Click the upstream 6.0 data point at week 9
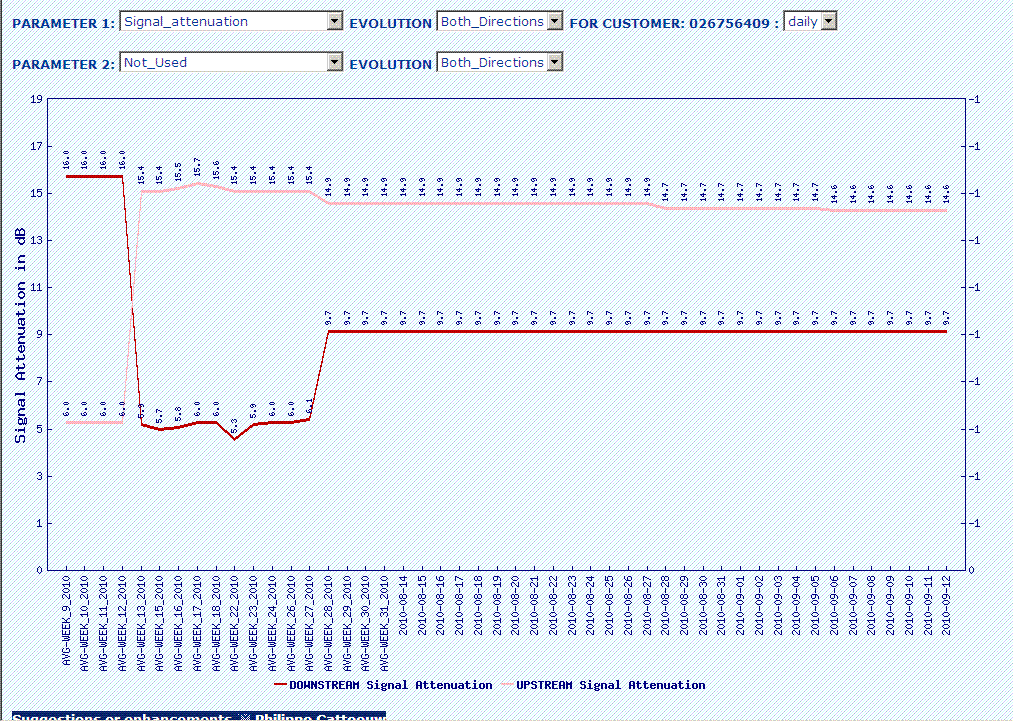 click(x=67, y=422)
